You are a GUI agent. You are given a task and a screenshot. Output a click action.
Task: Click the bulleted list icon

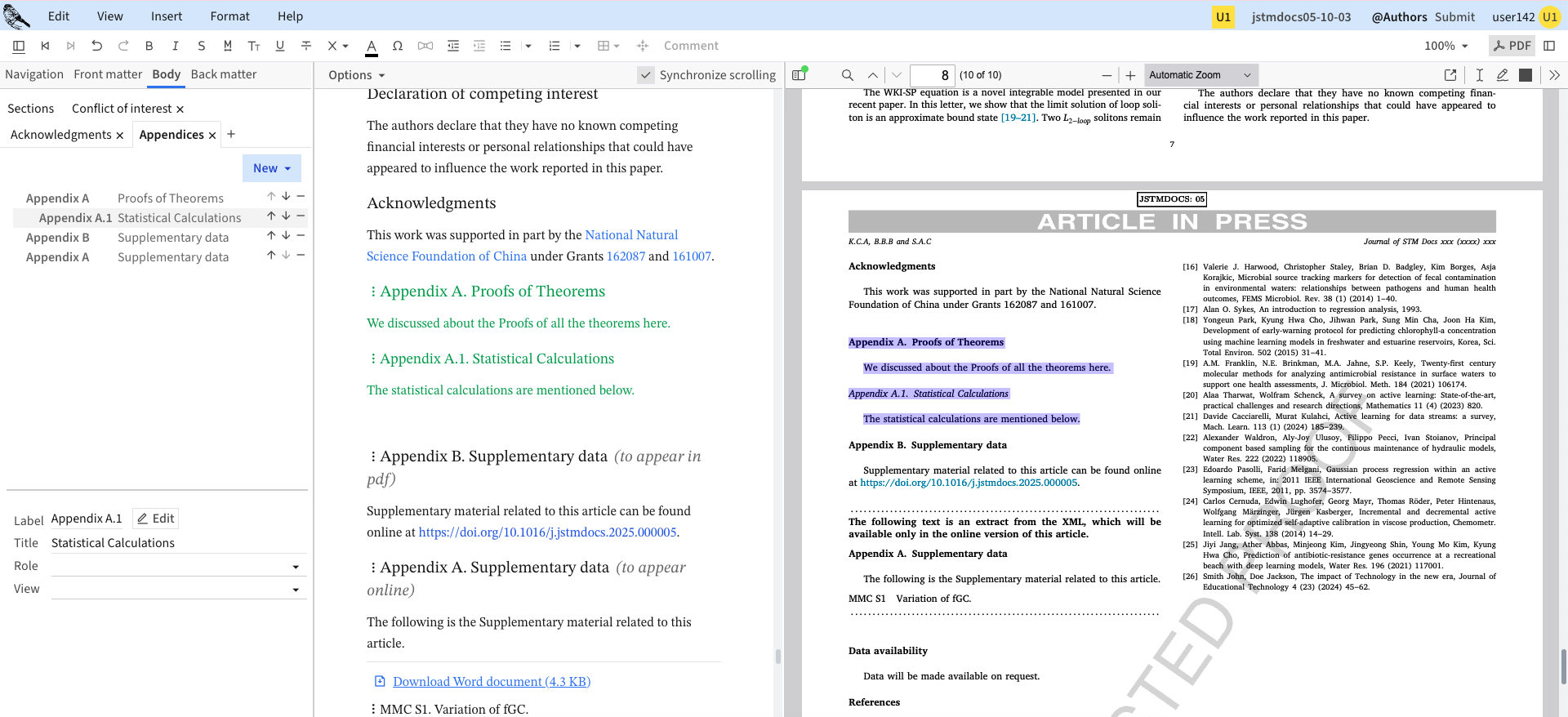click(x=506, y=46)
